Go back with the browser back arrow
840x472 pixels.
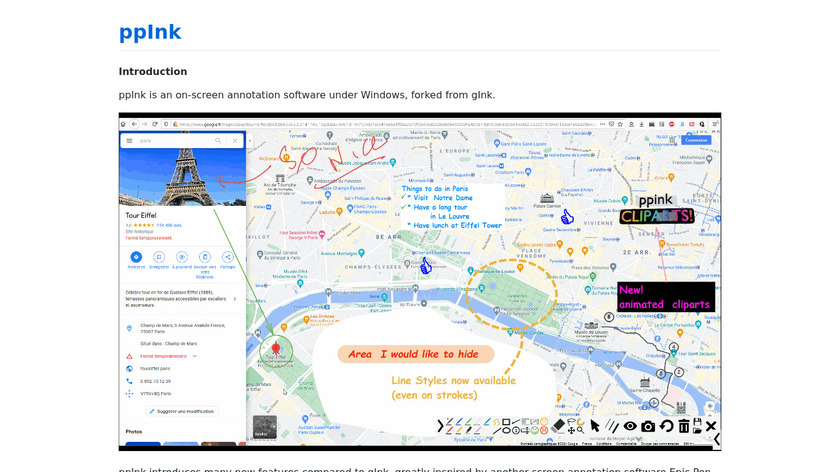[134, 124]
